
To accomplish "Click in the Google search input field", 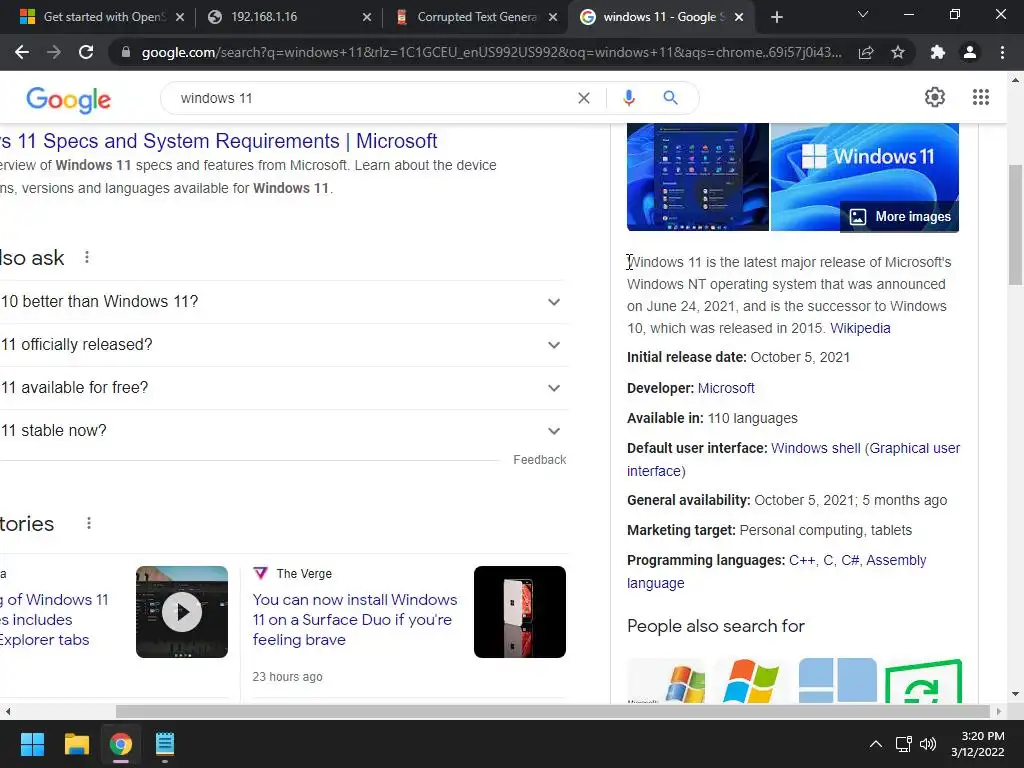I will click(x=372, y=98).
